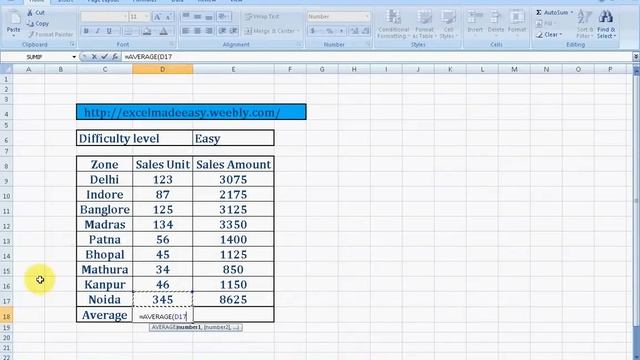Open the Fill menu in Editing group

(547, 24)
